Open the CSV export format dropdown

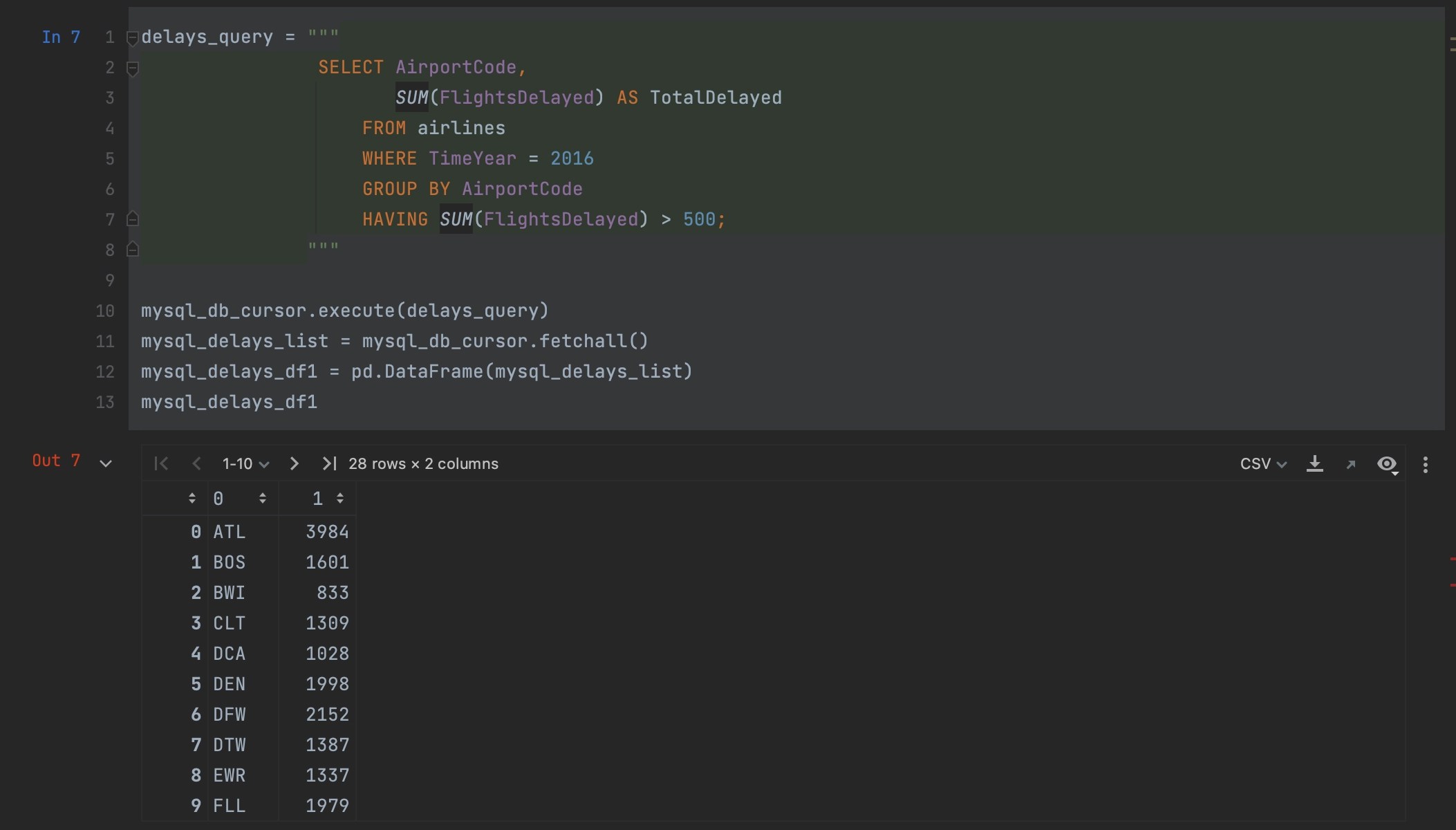(1262, 463)
